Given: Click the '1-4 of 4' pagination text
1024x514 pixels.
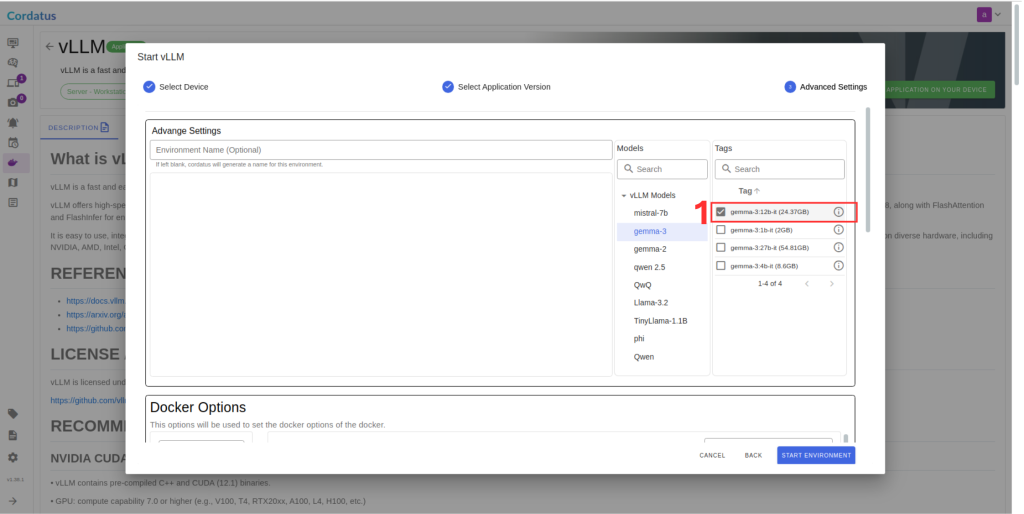Looking at the screenshot, I should click(770, 283).
